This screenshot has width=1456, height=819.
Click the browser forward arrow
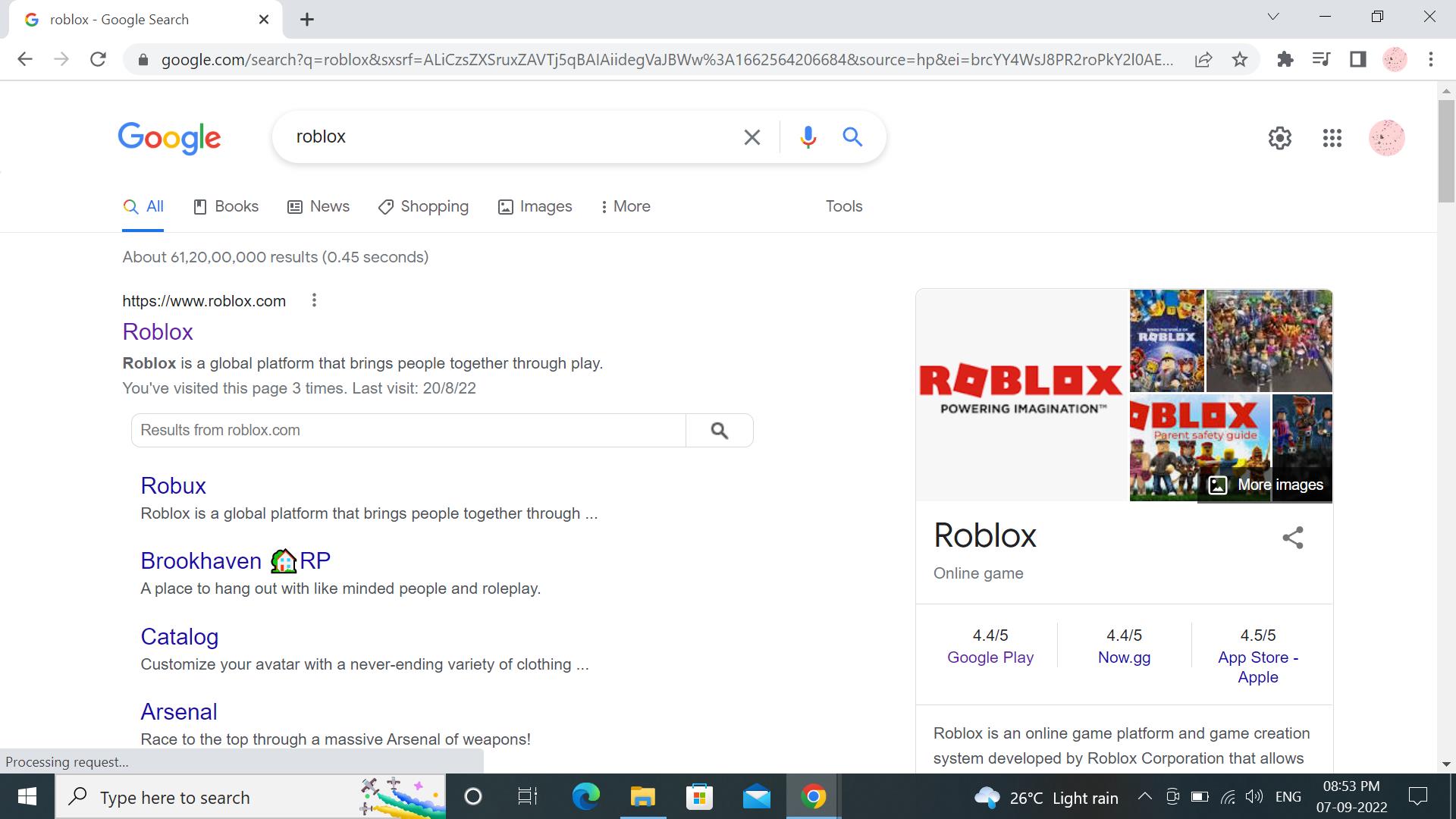tap(61, 59)
